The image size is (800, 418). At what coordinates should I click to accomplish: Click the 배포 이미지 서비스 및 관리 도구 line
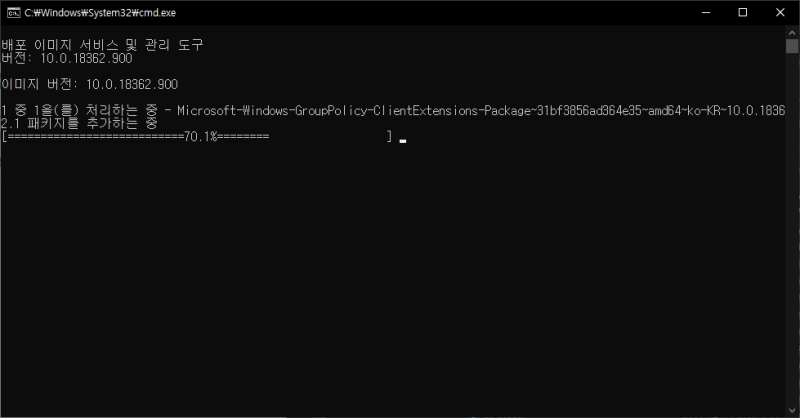(103, 45)
